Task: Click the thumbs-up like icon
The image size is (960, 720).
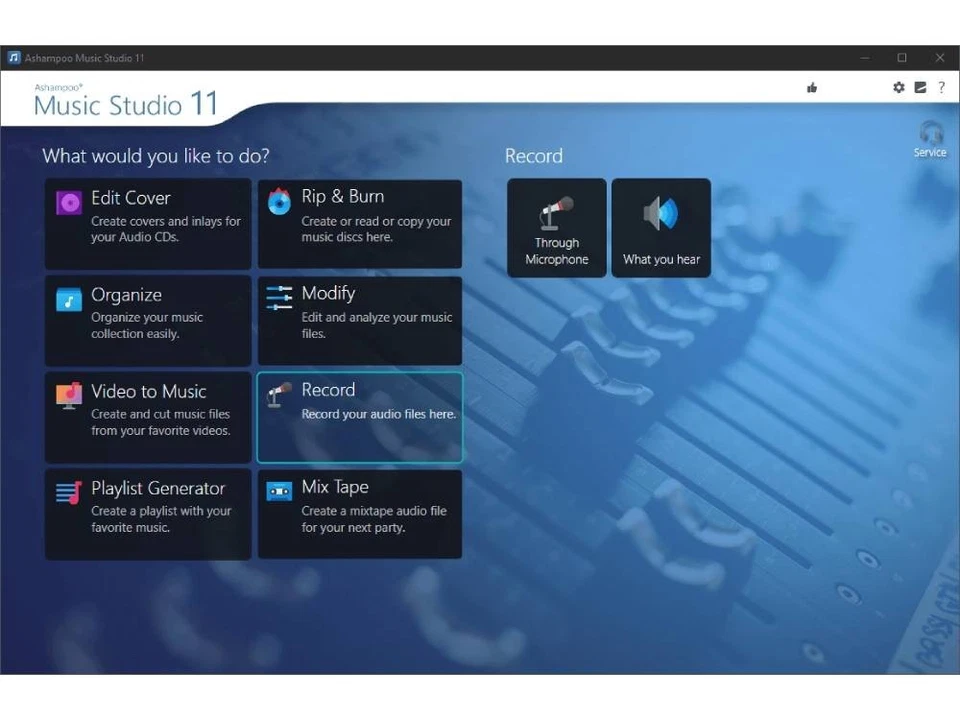Action: click(x=812, y=88)
